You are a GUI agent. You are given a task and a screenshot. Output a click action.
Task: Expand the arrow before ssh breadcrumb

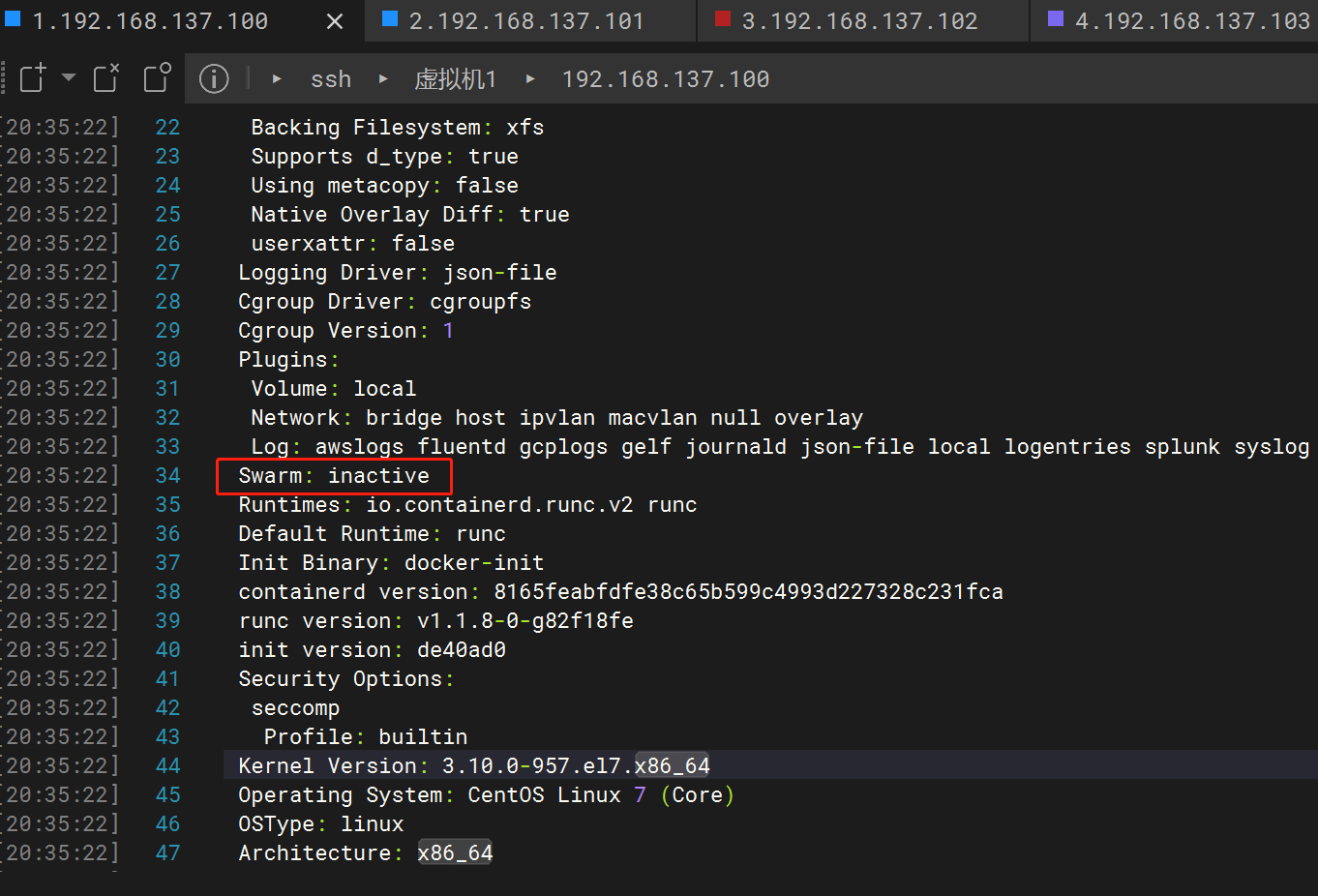click(277, 79)
